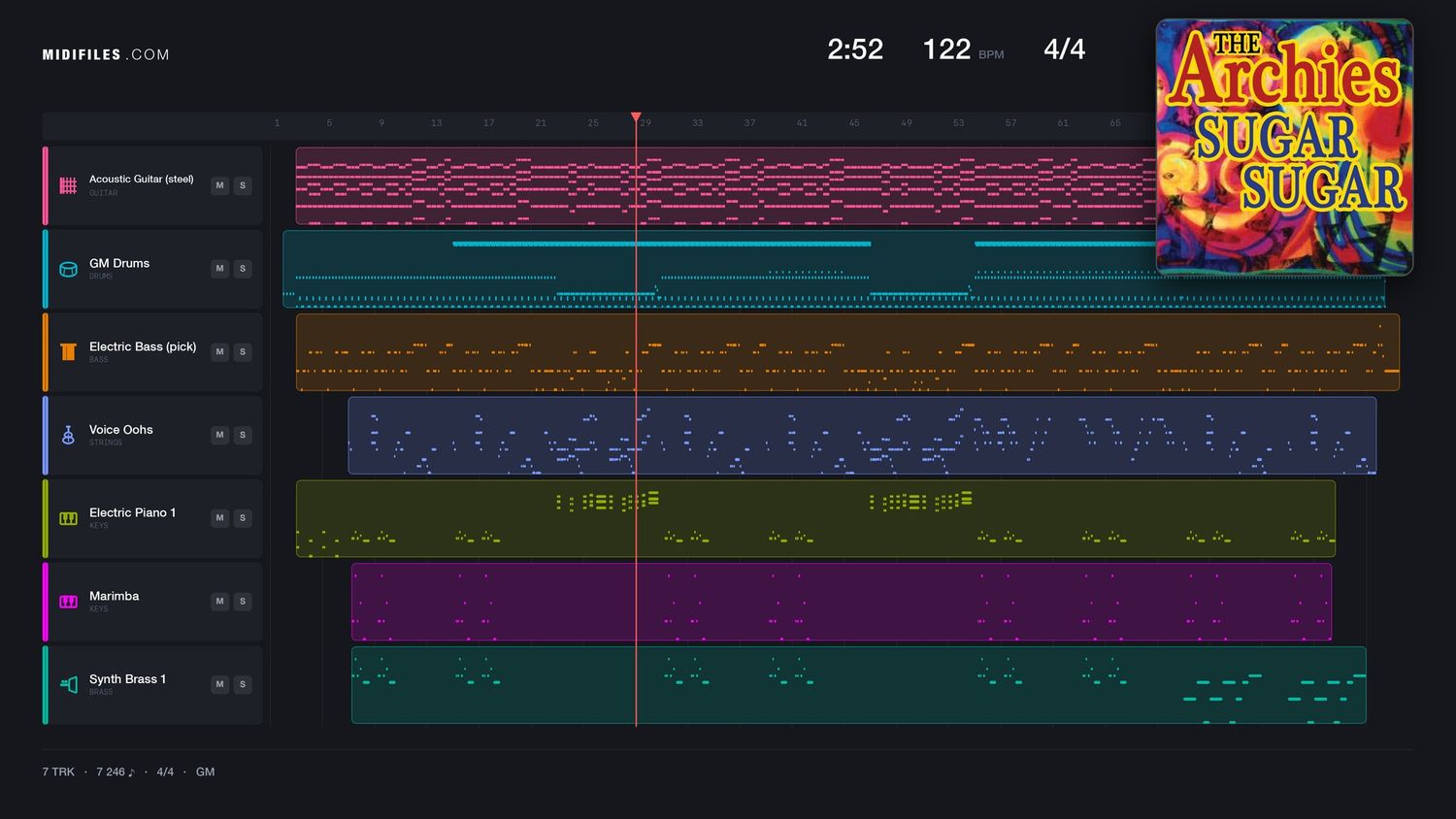Click the Acoustic Guitar (steel) track icon

point(68,185)
